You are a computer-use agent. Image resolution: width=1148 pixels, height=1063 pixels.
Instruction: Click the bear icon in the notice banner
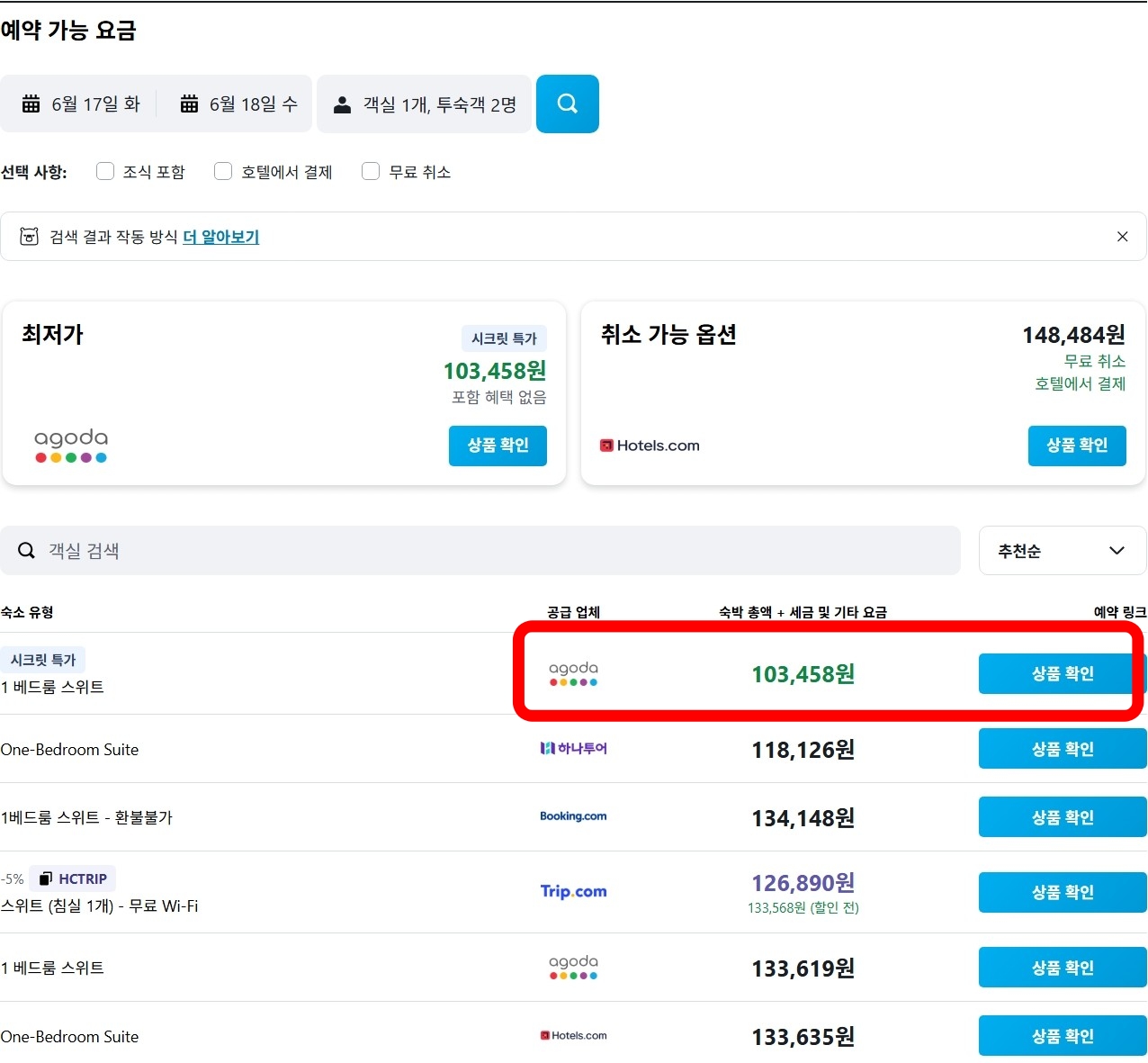[30, 236]
